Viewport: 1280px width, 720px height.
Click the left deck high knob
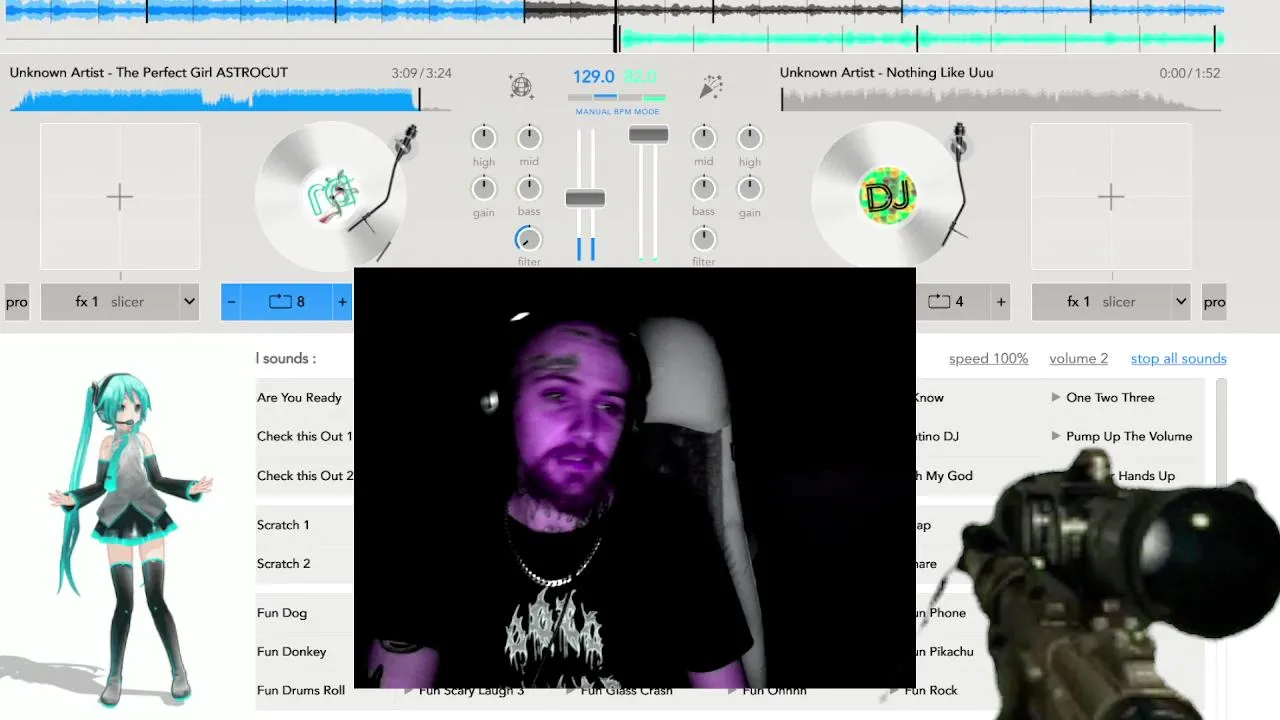click(x=484, y=138)
